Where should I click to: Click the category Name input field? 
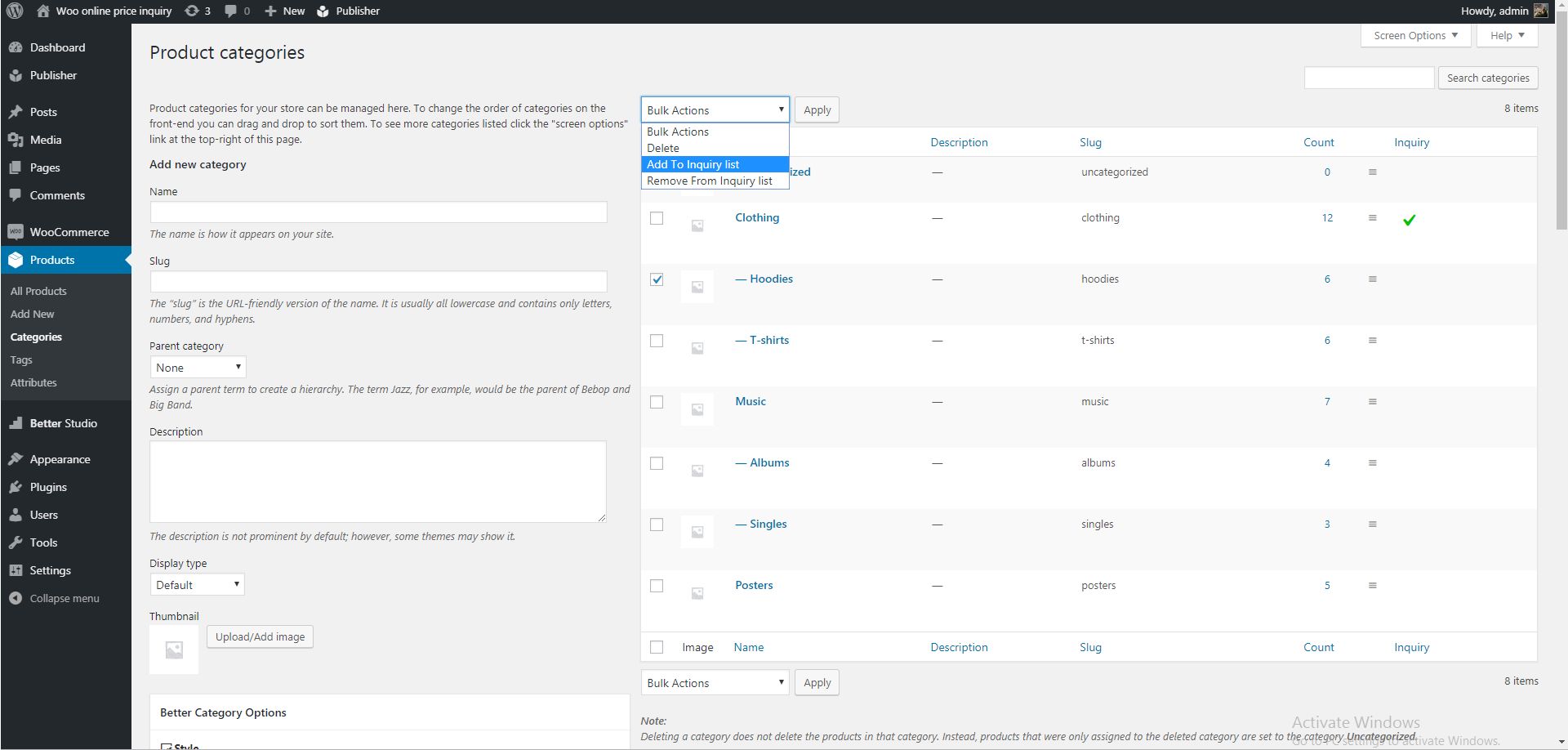click(x=378, y=212)
